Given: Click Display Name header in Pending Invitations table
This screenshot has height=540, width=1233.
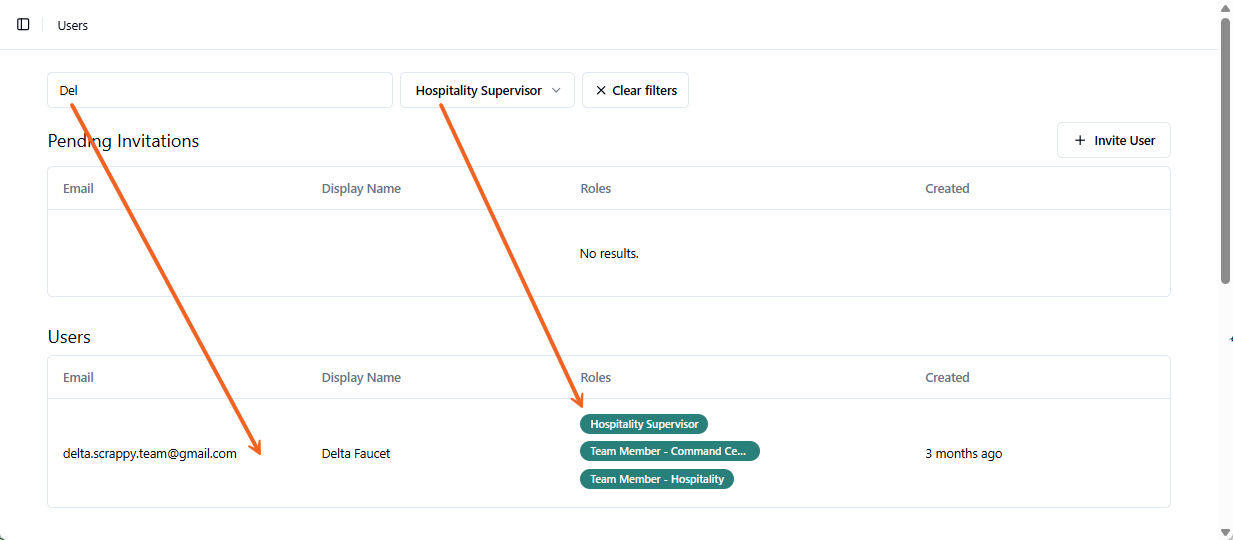Looking at the screenshot, I should tap(361, 188).
